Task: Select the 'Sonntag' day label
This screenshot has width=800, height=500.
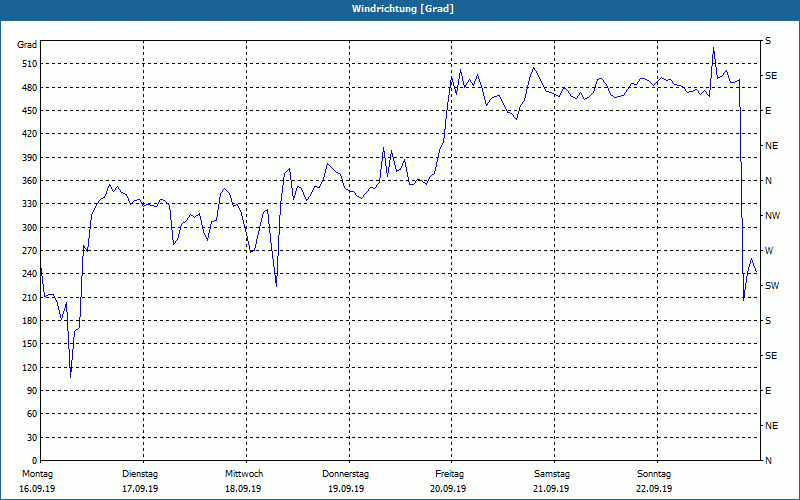Action: point(654,474)
